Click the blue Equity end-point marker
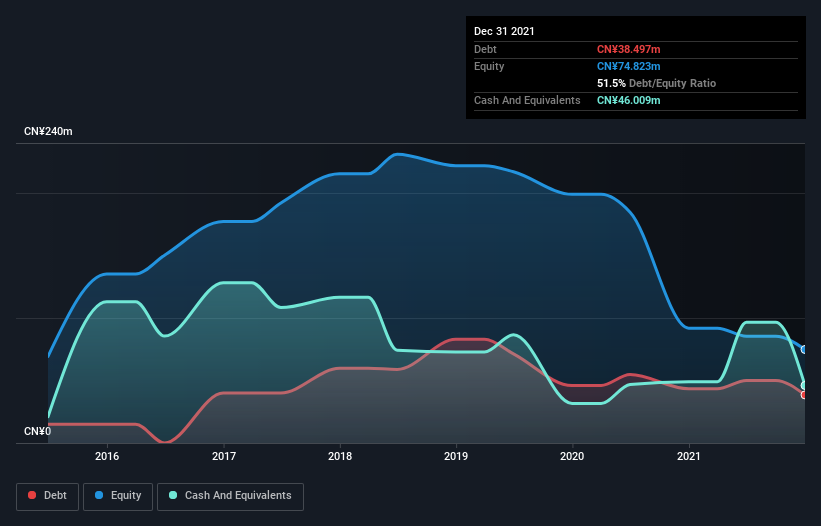 click(804, 349)
